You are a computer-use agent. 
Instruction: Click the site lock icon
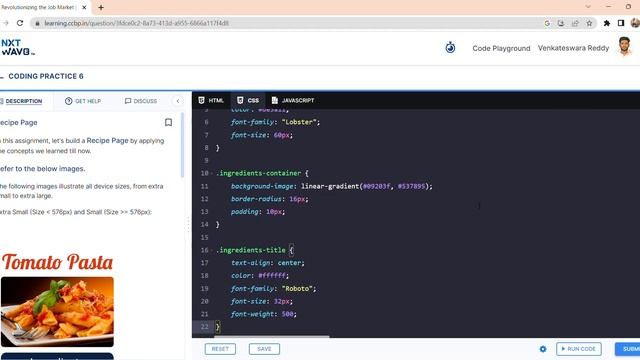[x=37, y=23]
